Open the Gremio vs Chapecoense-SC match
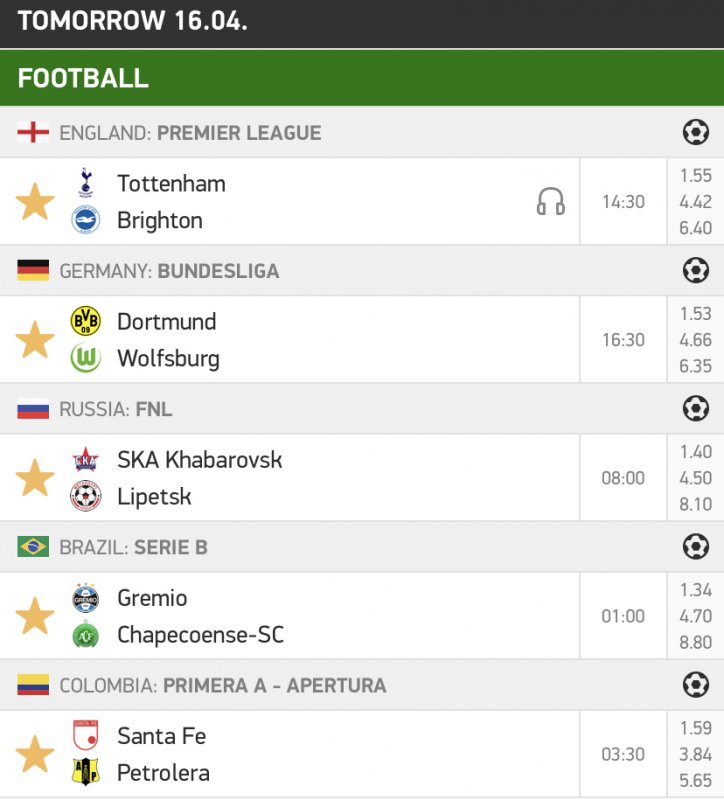Image resolution: width=724 pixels, height=800 pixels. 200,616
